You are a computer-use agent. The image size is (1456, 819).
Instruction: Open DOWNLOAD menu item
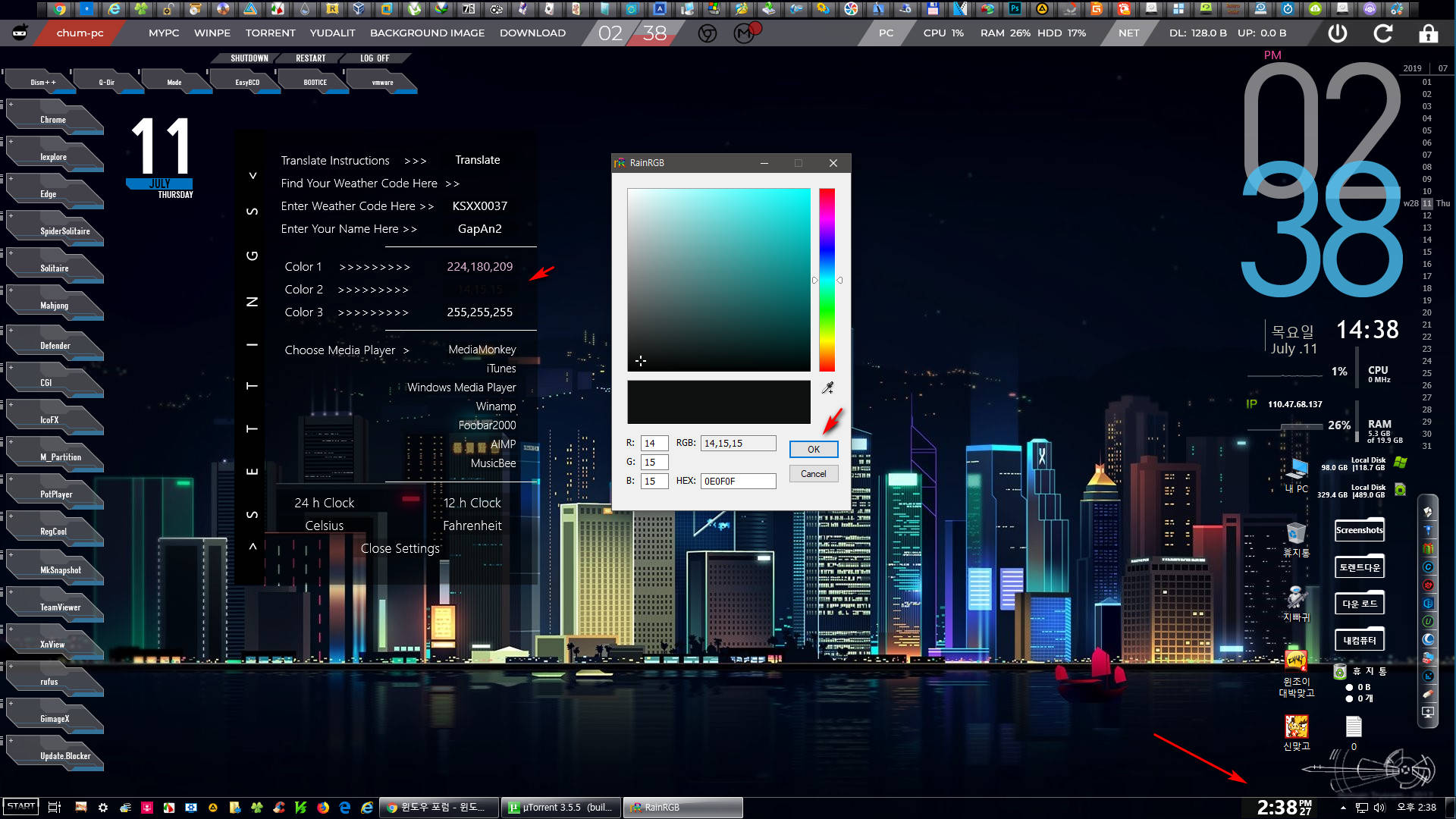(x=532, y=33)
